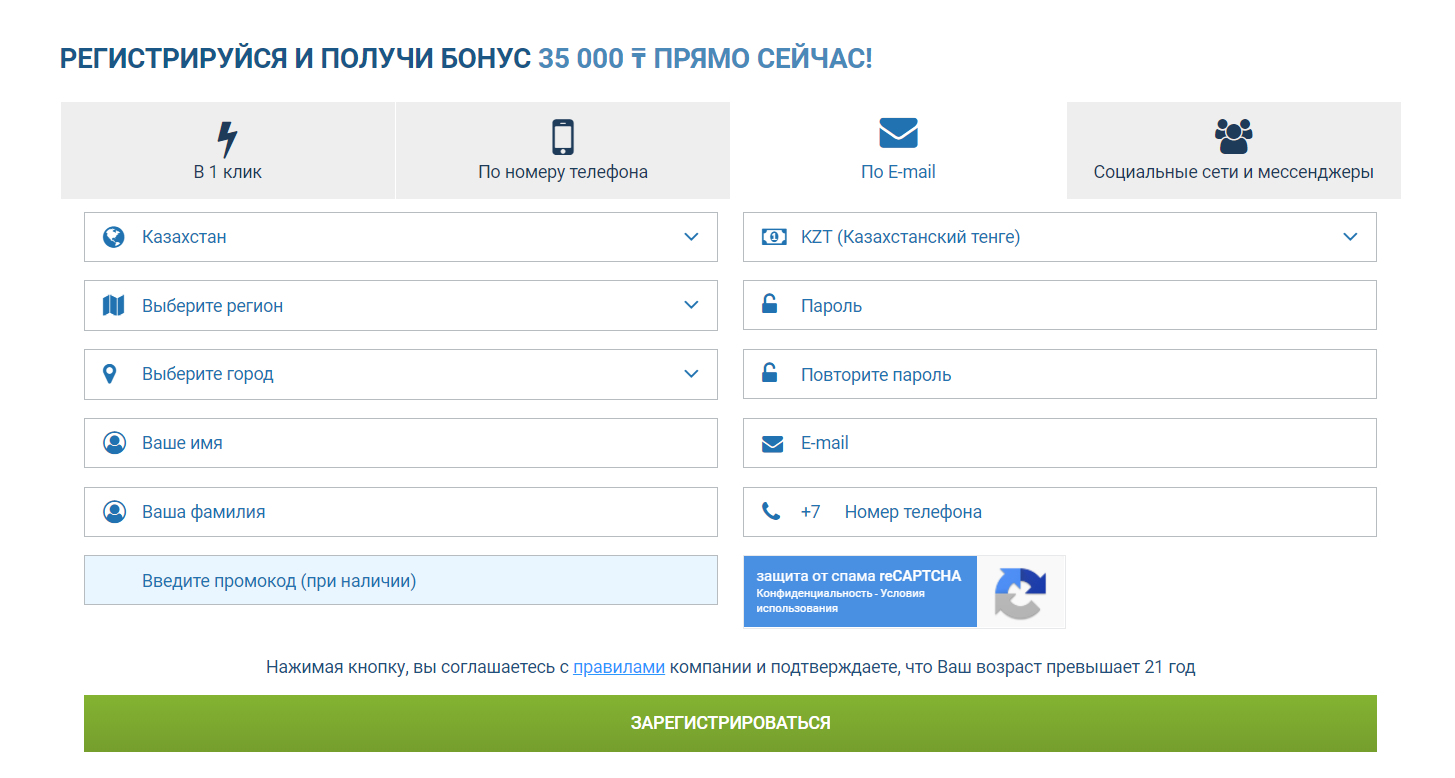Screen dimensions: 1455x778
Task: Open the Выберите регион dropdown
Action: [691, 305]
